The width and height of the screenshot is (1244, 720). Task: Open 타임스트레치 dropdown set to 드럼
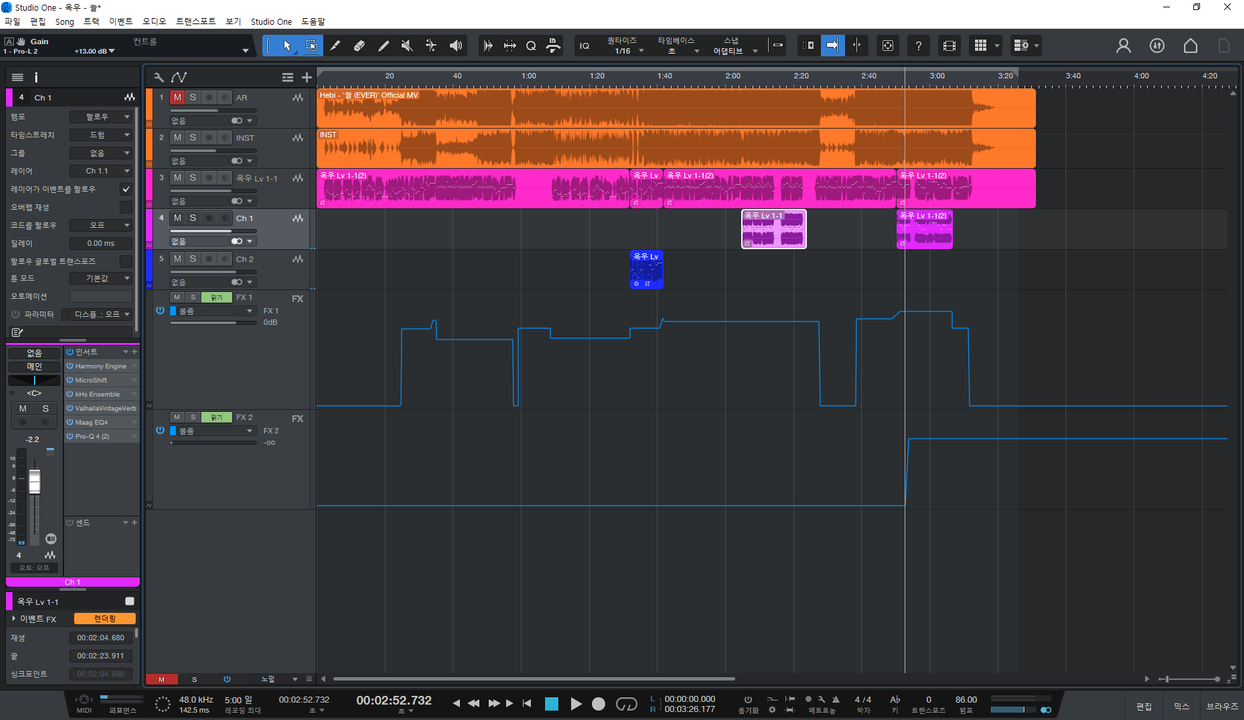point(101,135)
